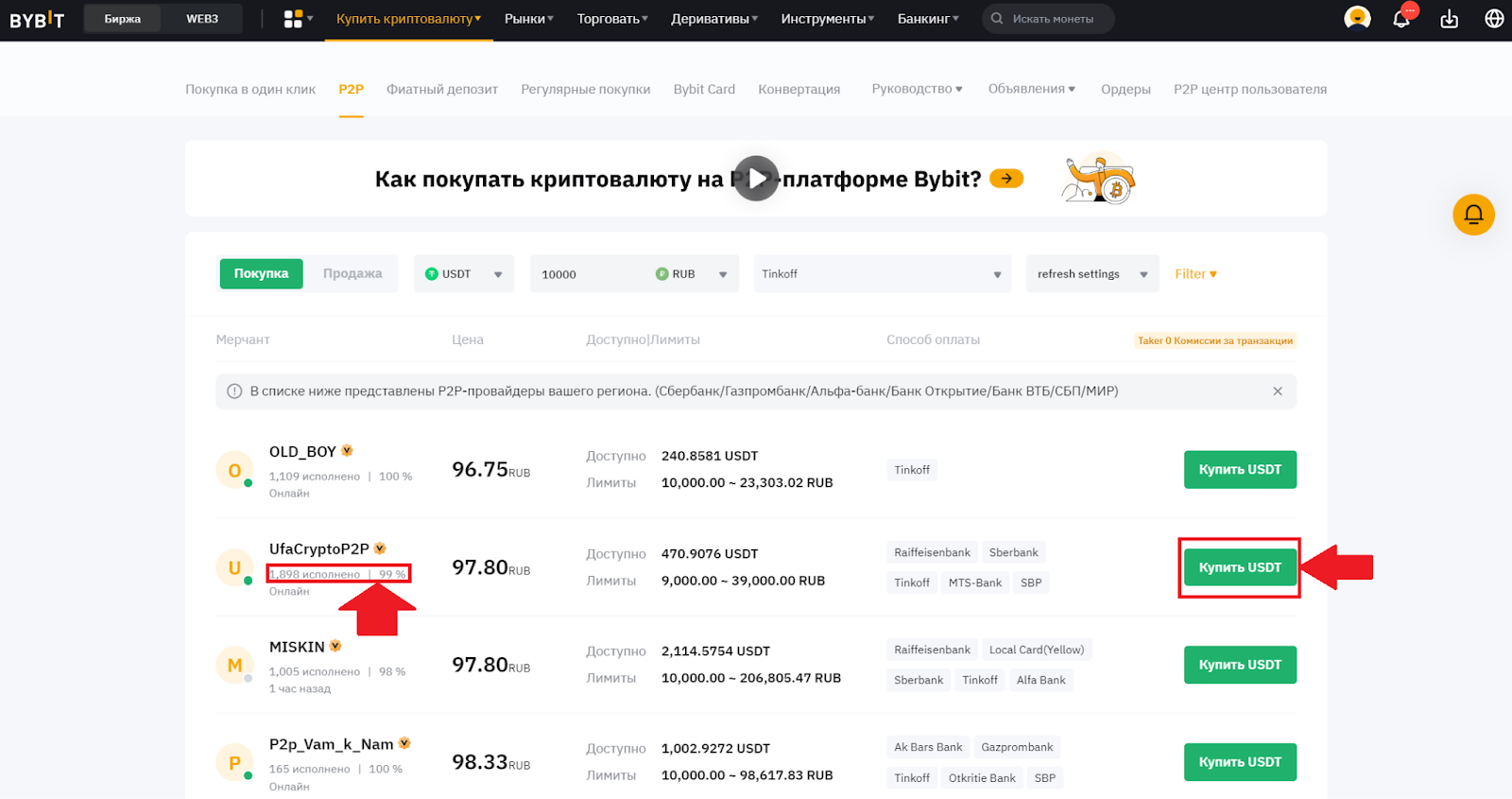
Task: Open the Деривативы menu
Action: click(714, 19)
